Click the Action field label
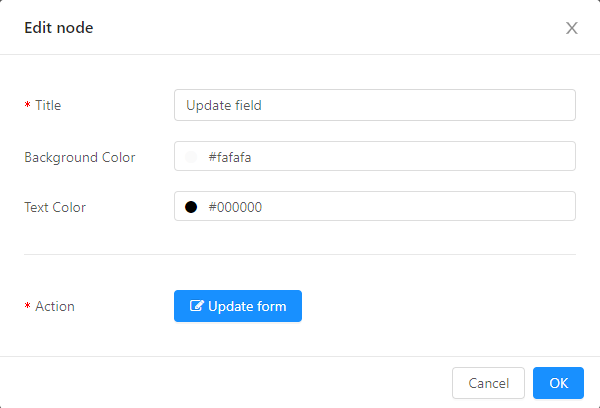 coord(55,306)
